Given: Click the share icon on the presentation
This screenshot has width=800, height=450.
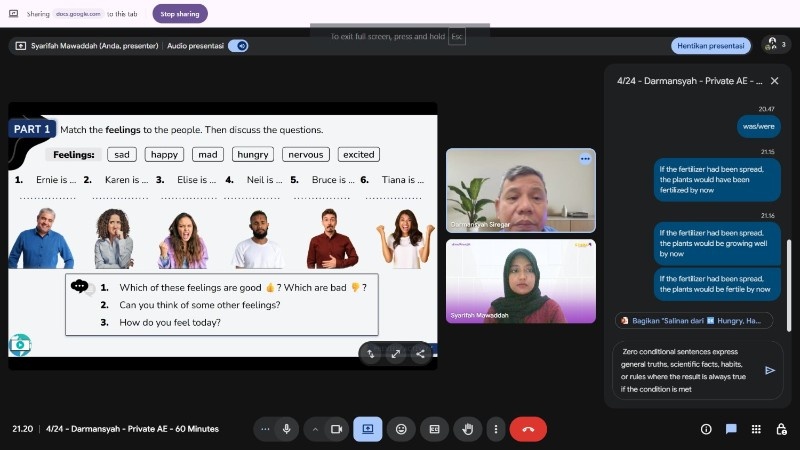Looking at the screenshot, I should (x=420, y=354).
